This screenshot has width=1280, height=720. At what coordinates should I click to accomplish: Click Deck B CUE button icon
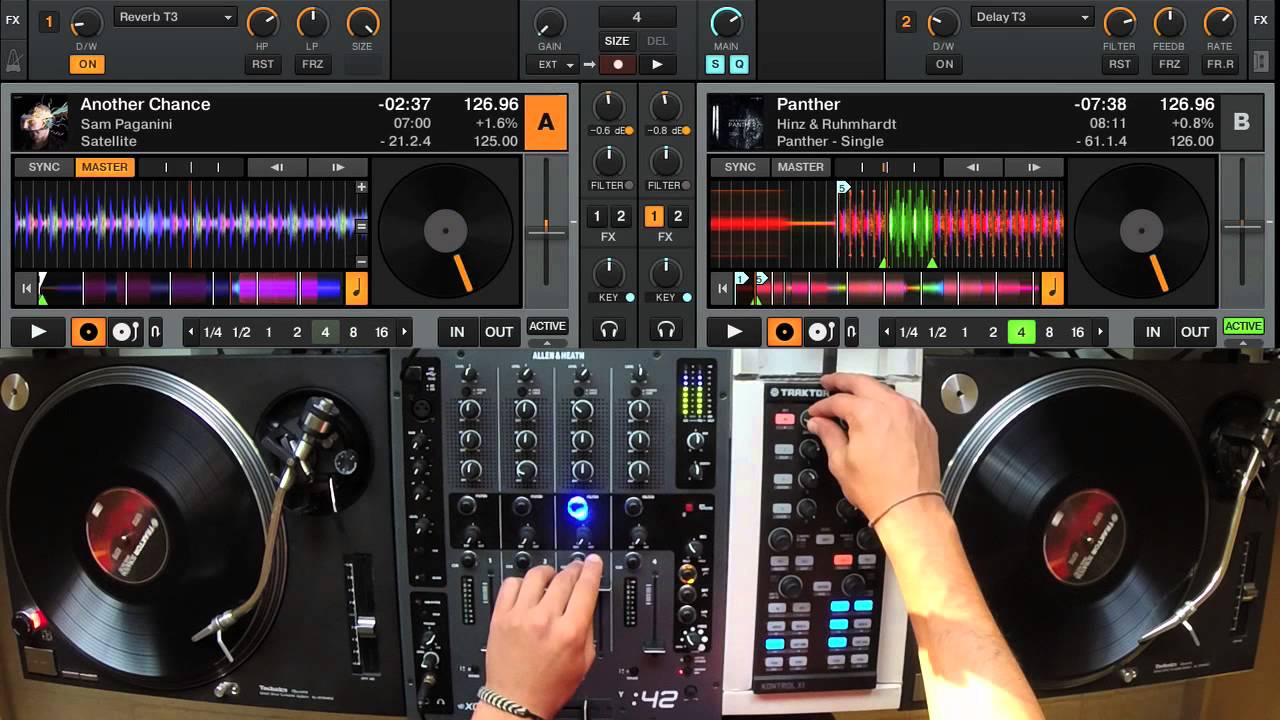click(x=785, y=332)
